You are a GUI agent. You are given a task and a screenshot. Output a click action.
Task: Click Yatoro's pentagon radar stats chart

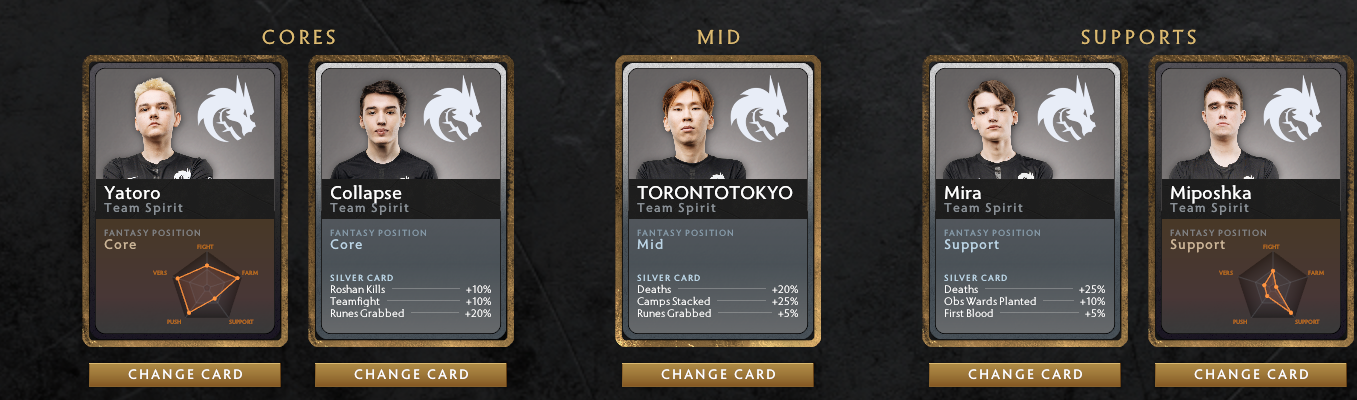[207, 284]
